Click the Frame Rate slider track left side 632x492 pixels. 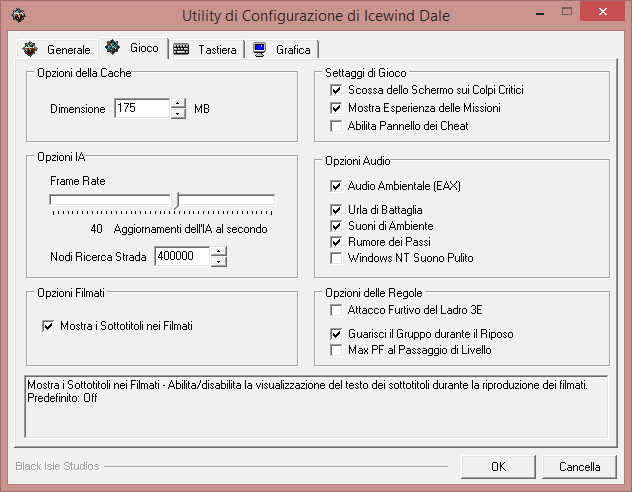pos(111,199)
